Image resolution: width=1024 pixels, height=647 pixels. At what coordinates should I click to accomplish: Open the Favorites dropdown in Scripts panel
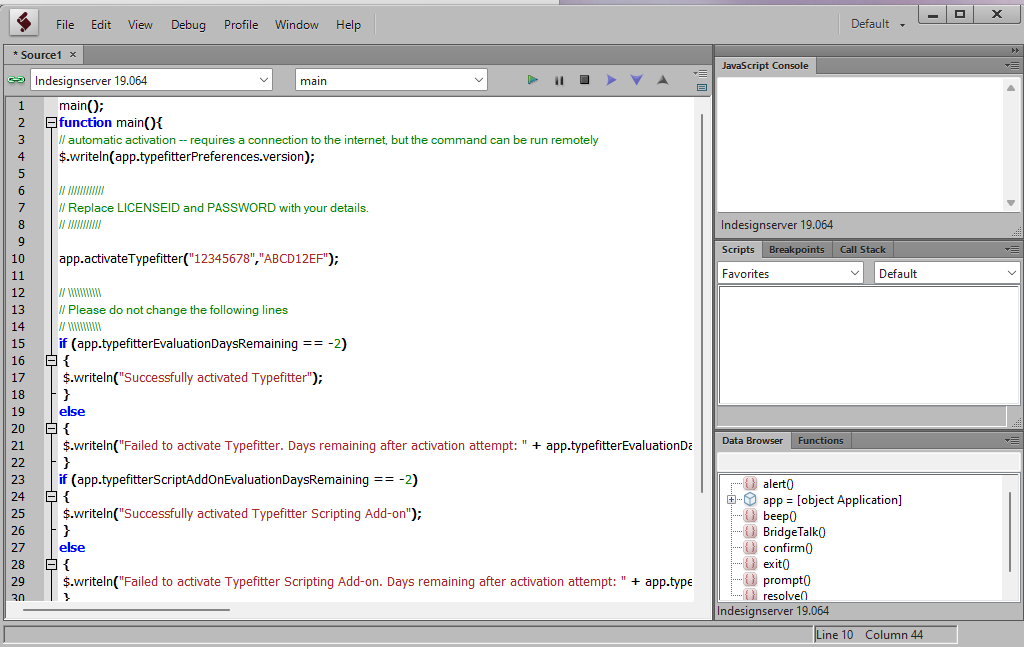coord(790,274)
